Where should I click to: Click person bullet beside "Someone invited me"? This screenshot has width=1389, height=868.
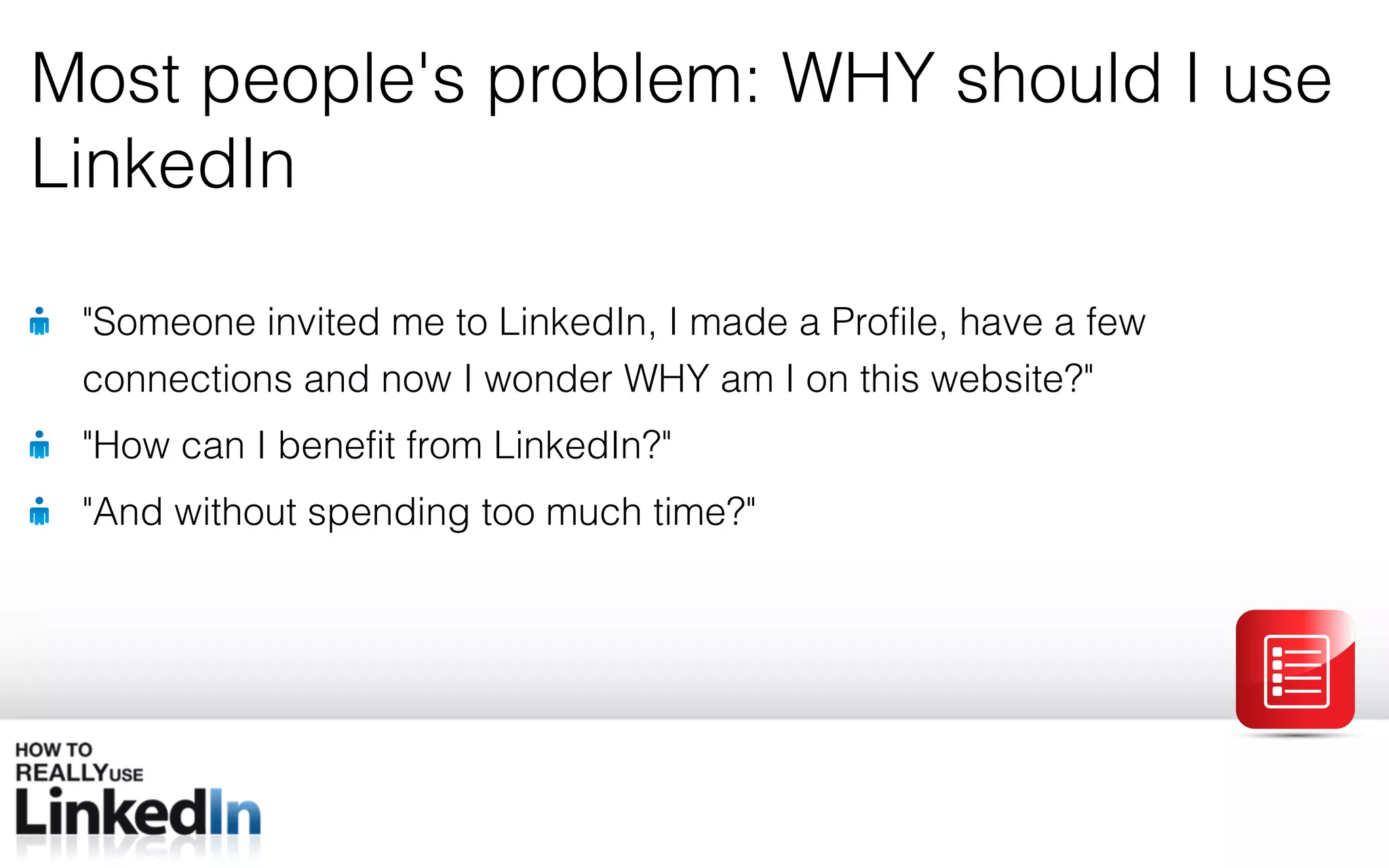39,321
